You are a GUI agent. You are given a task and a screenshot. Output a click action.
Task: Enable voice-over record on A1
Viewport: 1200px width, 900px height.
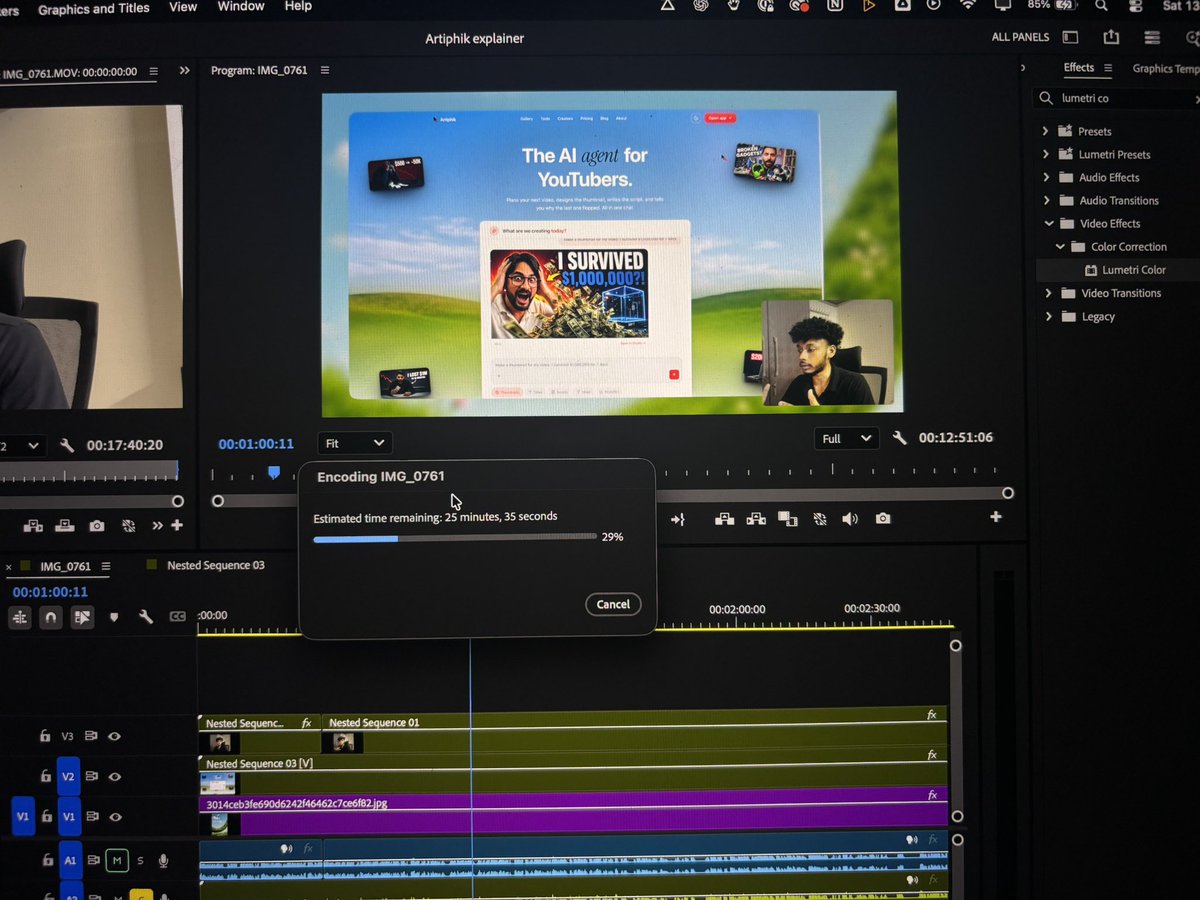[x=163, y=860]
